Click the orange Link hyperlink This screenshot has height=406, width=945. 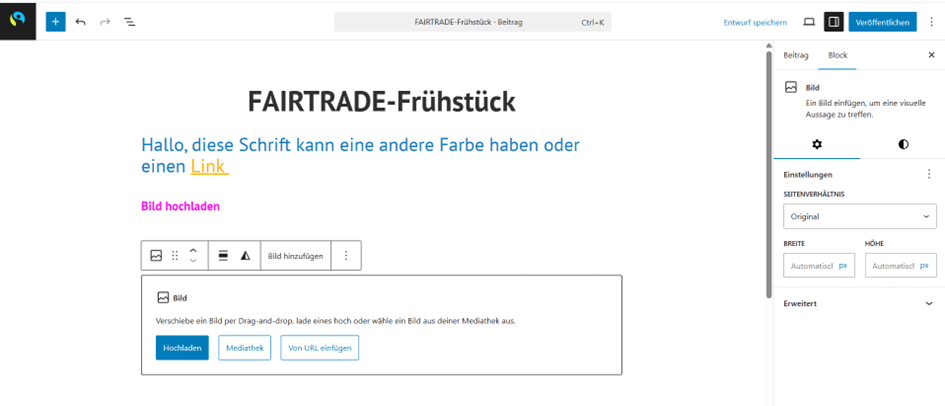click(x=209, y=166)
